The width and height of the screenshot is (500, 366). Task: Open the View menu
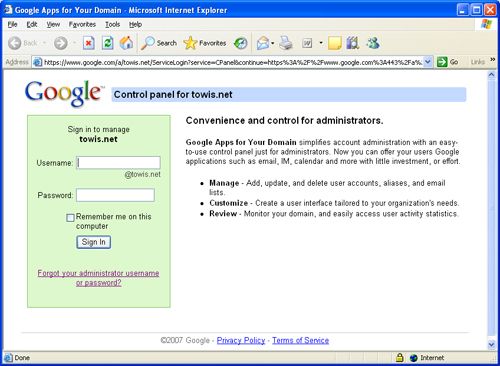point(53,24)
